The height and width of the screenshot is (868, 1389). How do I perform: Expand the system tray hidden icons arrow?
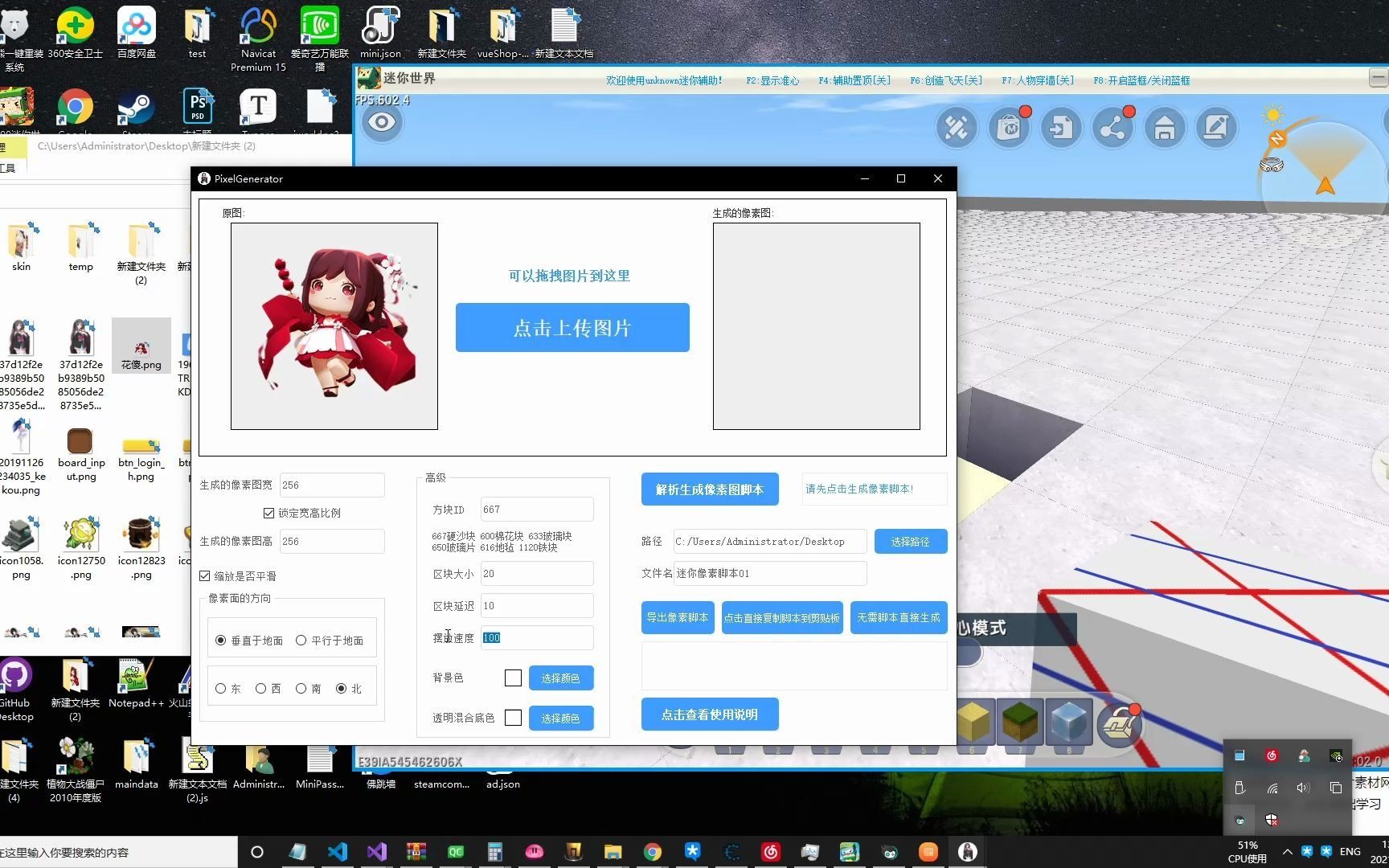[1287, 852]
